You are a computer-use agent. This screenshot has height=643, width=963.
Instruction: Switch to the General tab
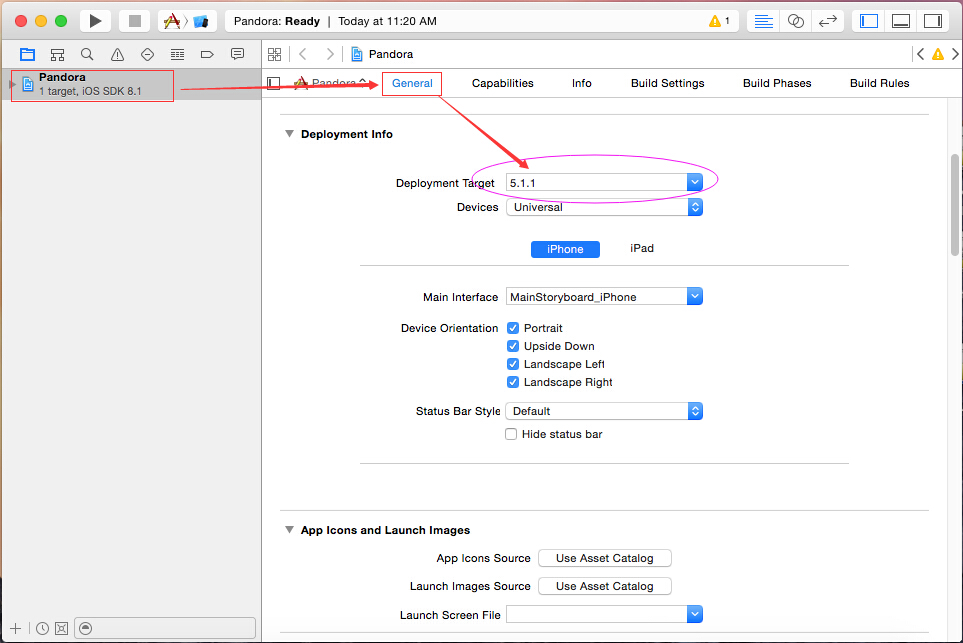pos(412,83)
